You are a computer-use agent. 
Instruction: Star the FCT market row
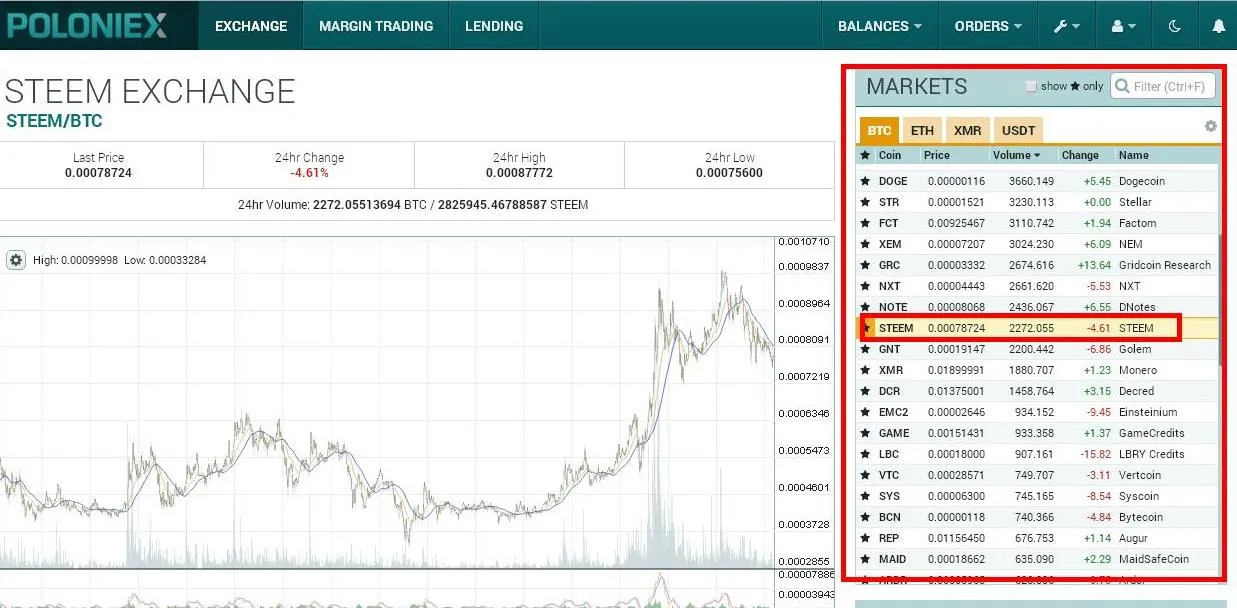tap(865, 223)
